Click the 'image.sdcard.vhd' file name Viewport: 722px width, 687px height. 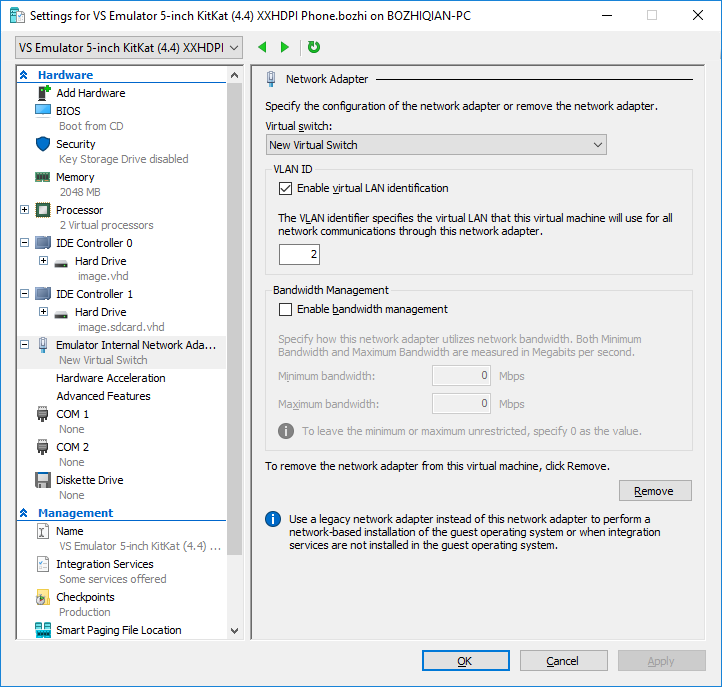coord(121,327)
